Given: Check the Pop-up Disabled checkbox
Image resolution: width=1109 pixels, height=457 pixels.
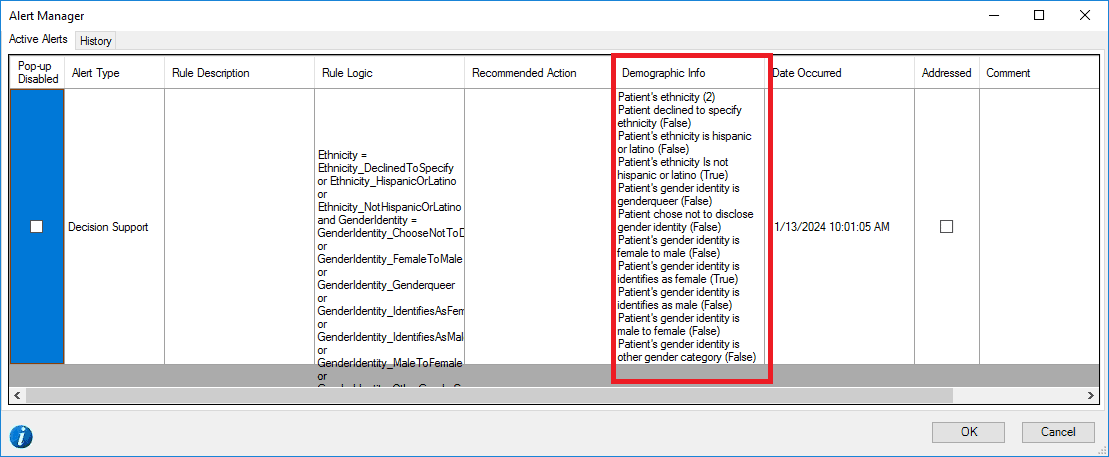Looking at the screenshot, I should [37, 227].
